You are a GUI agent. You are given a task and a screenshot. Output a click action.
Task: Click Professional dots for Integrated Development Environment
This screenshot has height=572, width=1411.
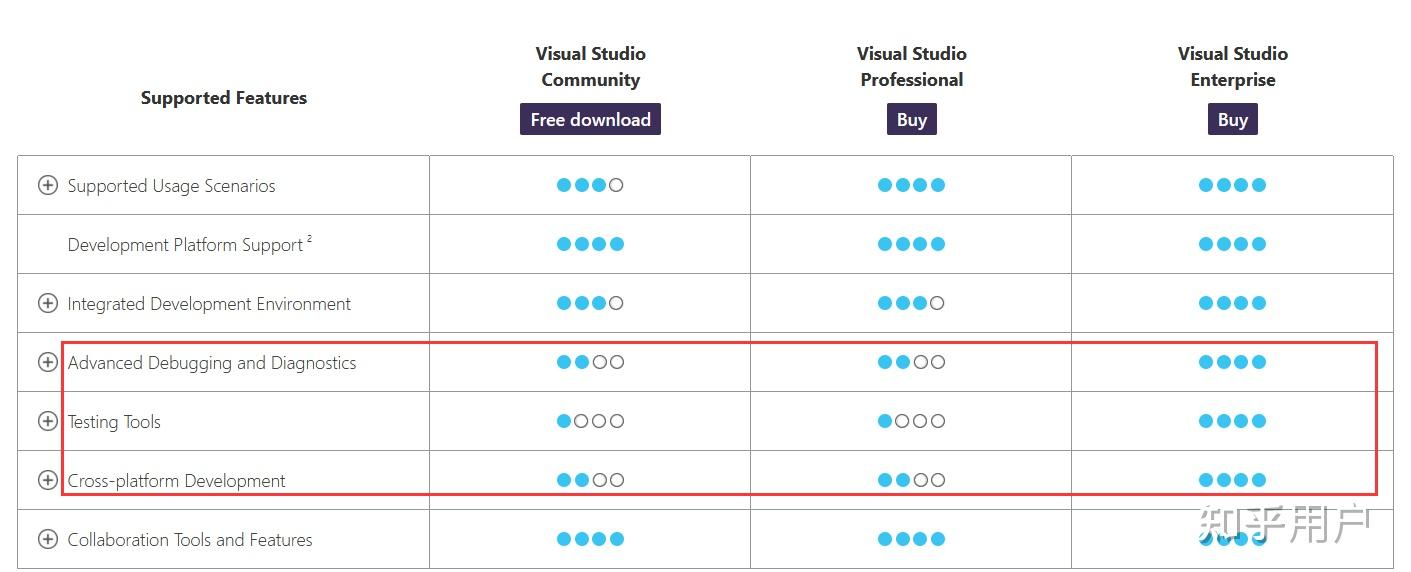tap(911, 303)
